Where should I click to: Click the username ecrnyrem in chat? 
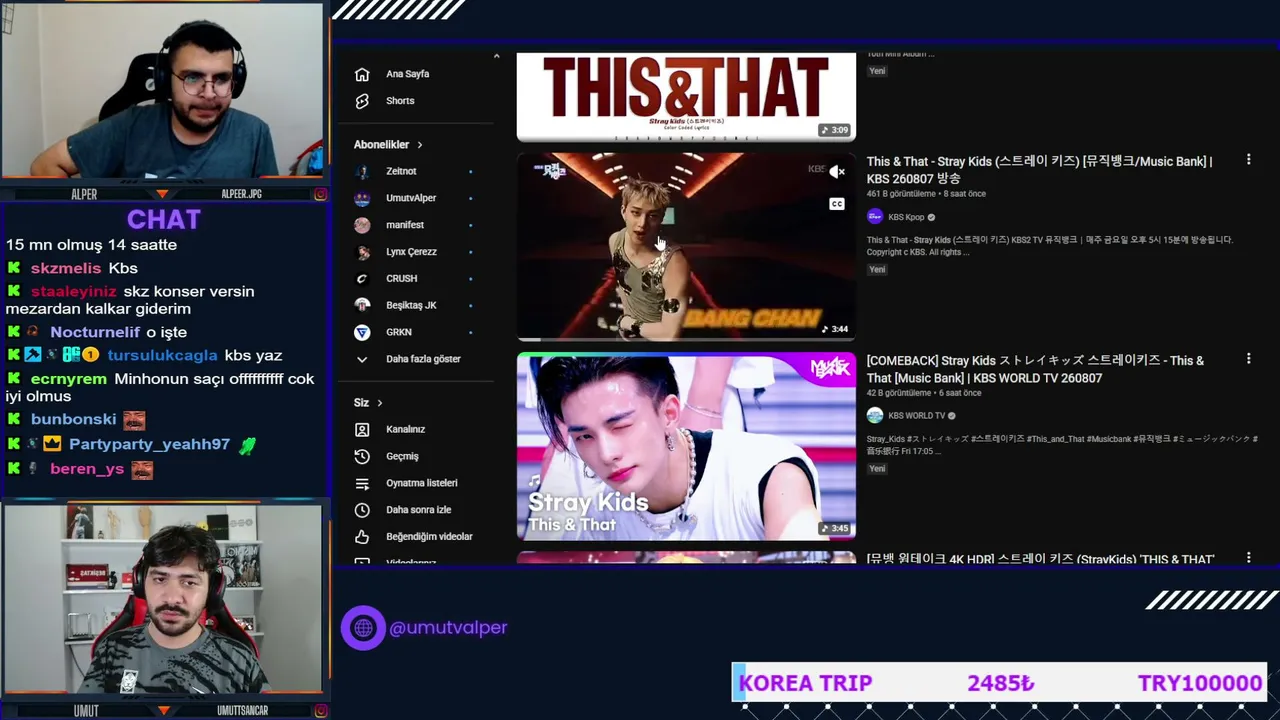tap(68, 379)
